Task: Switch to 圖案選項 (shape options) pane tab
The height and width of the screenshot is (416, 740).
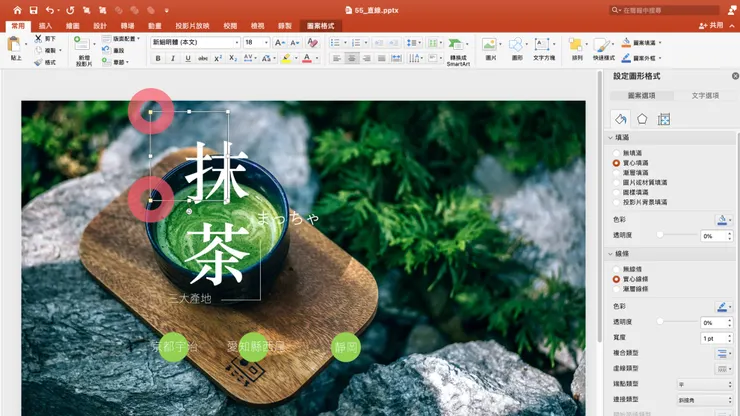Action: click(x=641, y=95)
